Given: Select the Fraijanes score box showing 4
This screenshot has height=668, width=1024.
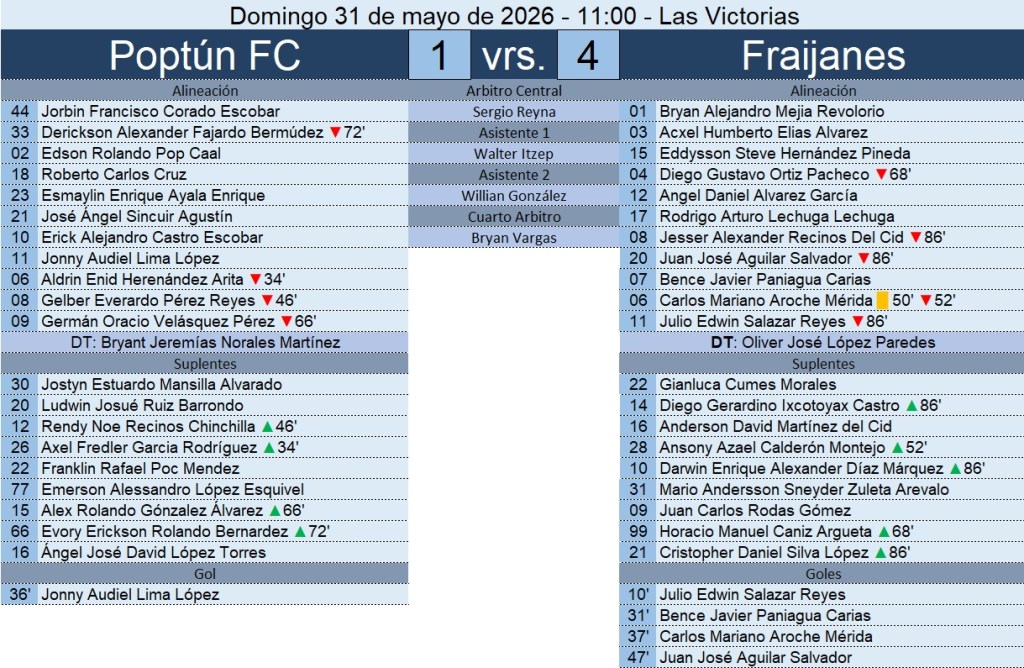Looking at the screenshot, I should tap(588, 55).
